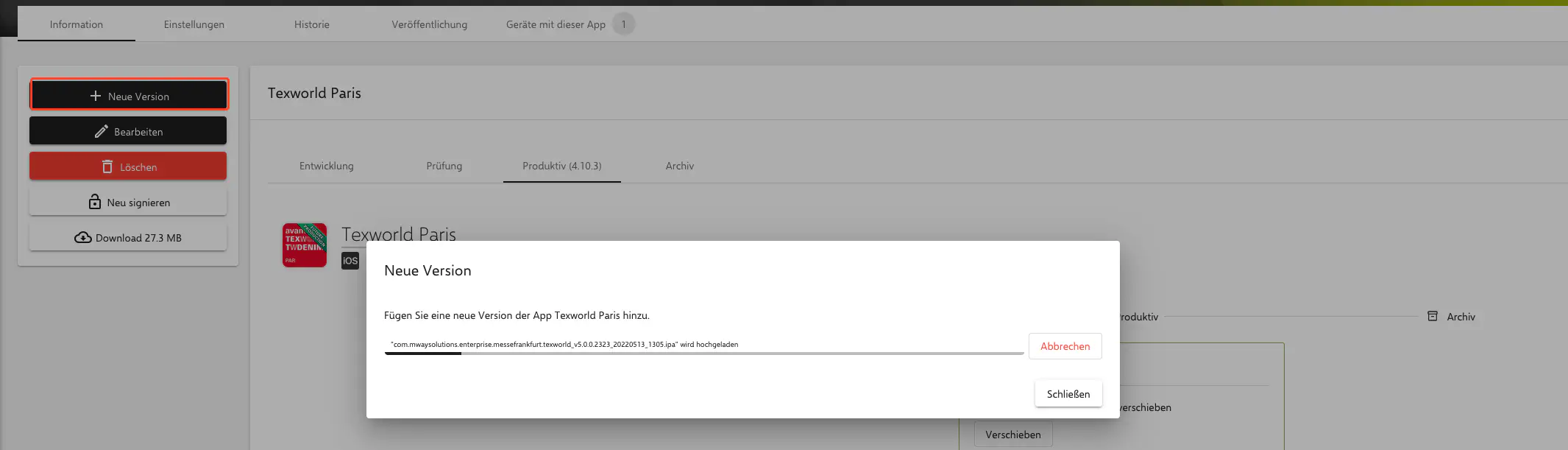Open the Historie tab

click(312, 24)
